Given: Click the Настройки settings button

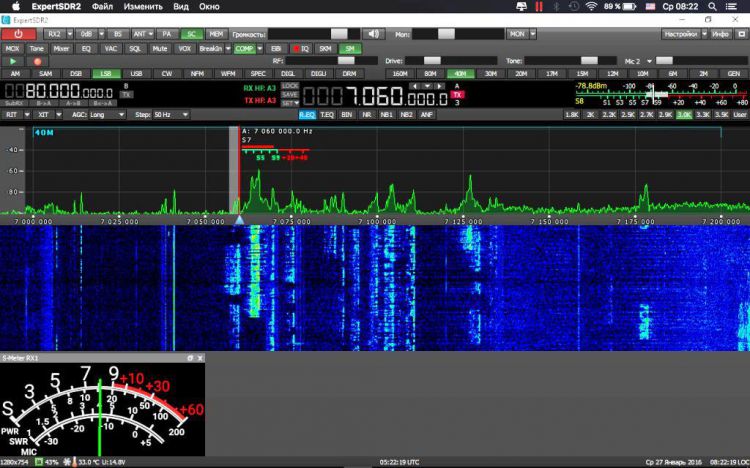Looking at the screenshot, I should coord(681,34).
